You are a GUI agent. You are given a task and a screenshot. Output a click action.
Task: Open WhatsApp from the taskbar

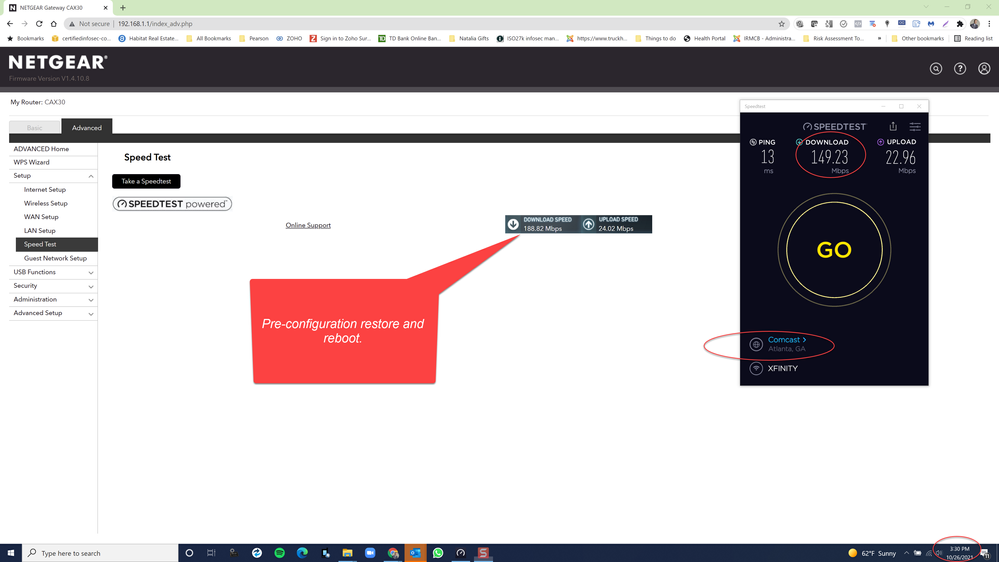[x=438, y=553]
